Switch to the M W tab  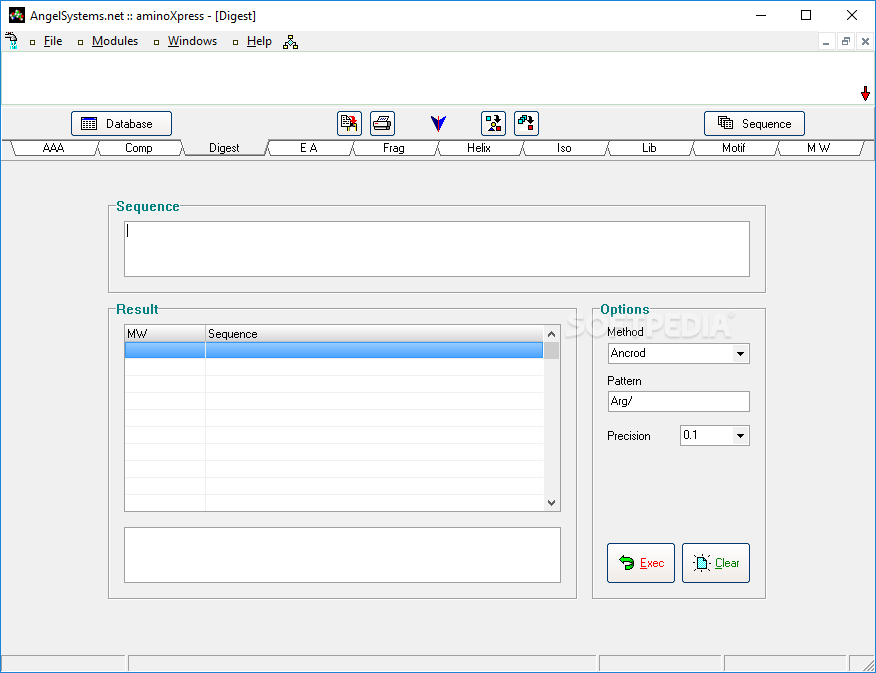818,148
